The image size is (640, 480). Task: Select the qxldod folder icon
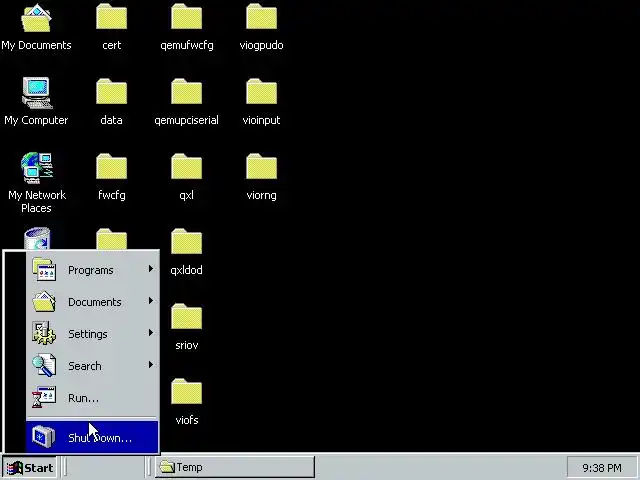[x=187, y=242]
